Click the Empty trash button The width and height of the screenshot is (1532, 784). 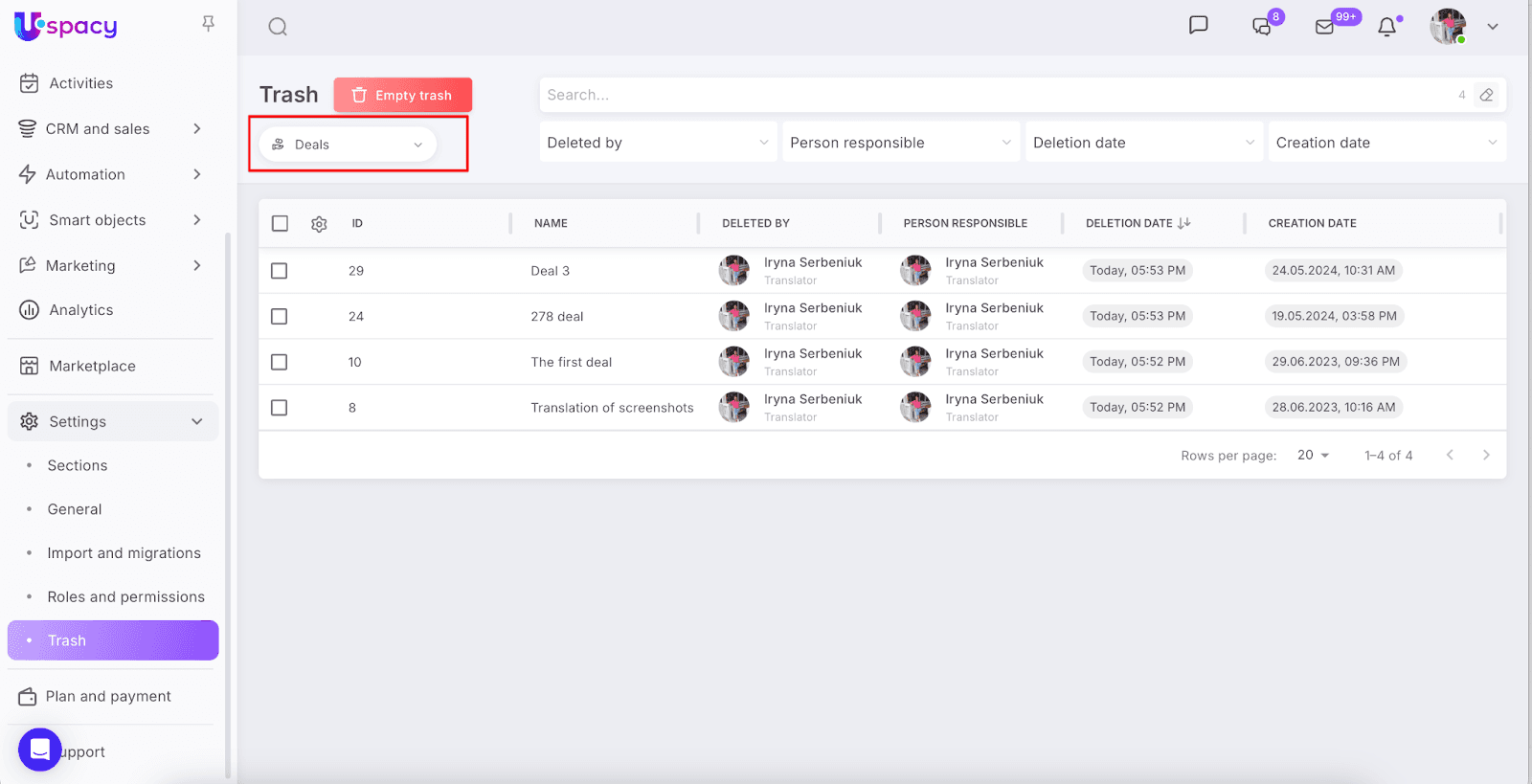[x=402, y=95]
